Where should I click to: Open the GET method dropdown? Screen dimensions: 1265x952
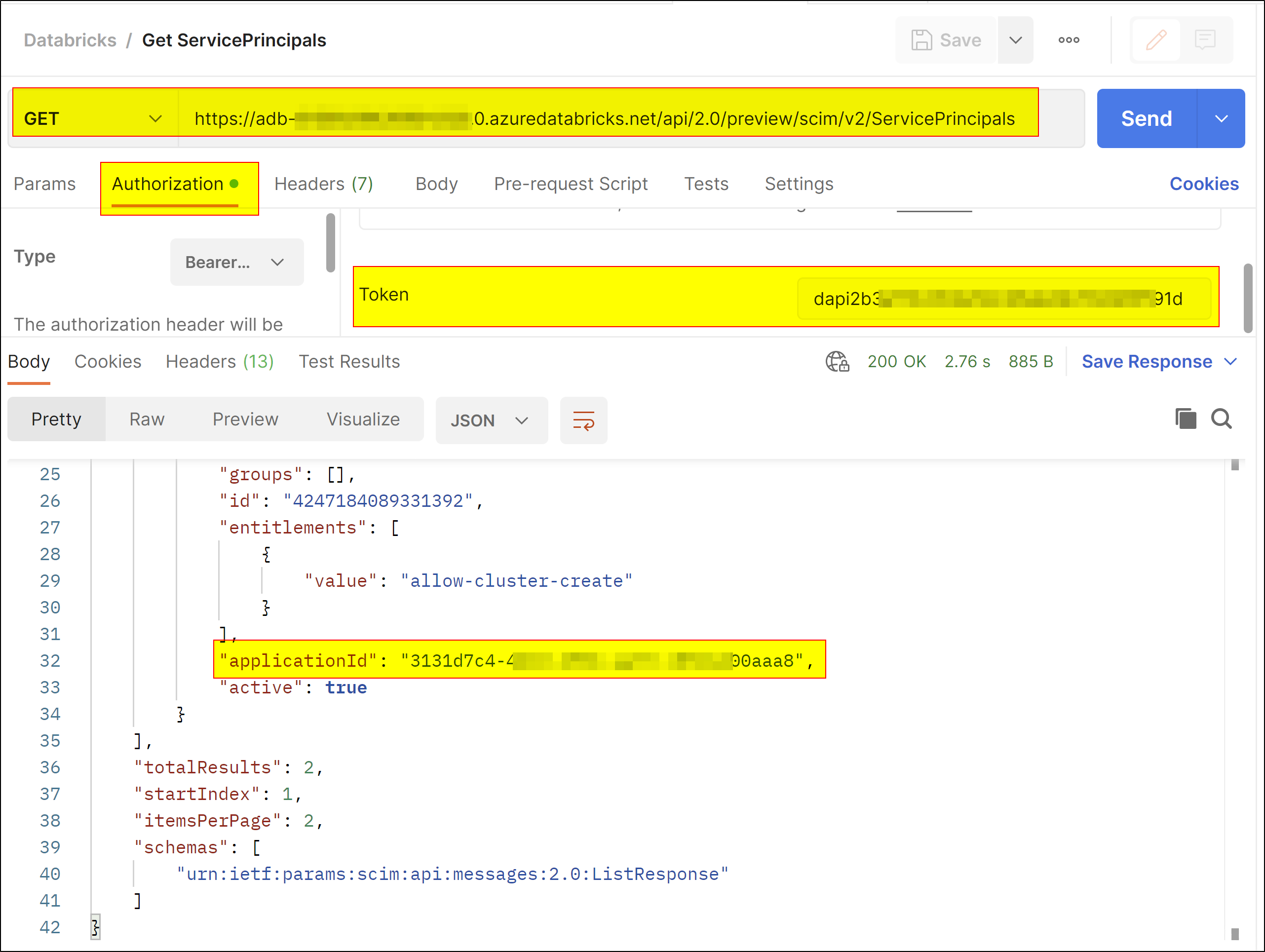pyautogui.click(x=94, y=119)
